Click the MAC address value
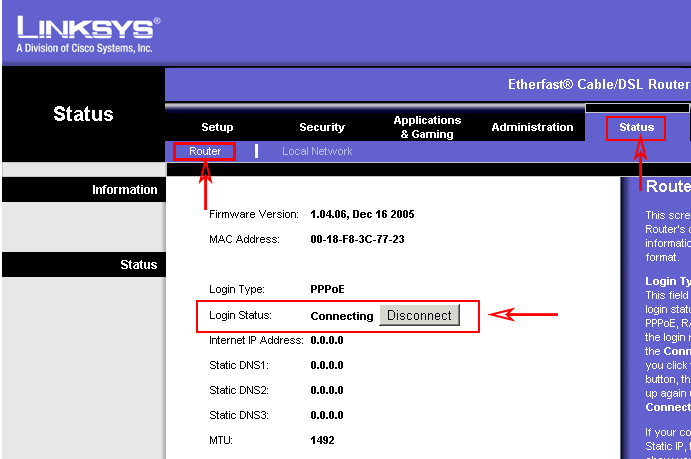The image size is (691, 459). (x=357, y=239)
